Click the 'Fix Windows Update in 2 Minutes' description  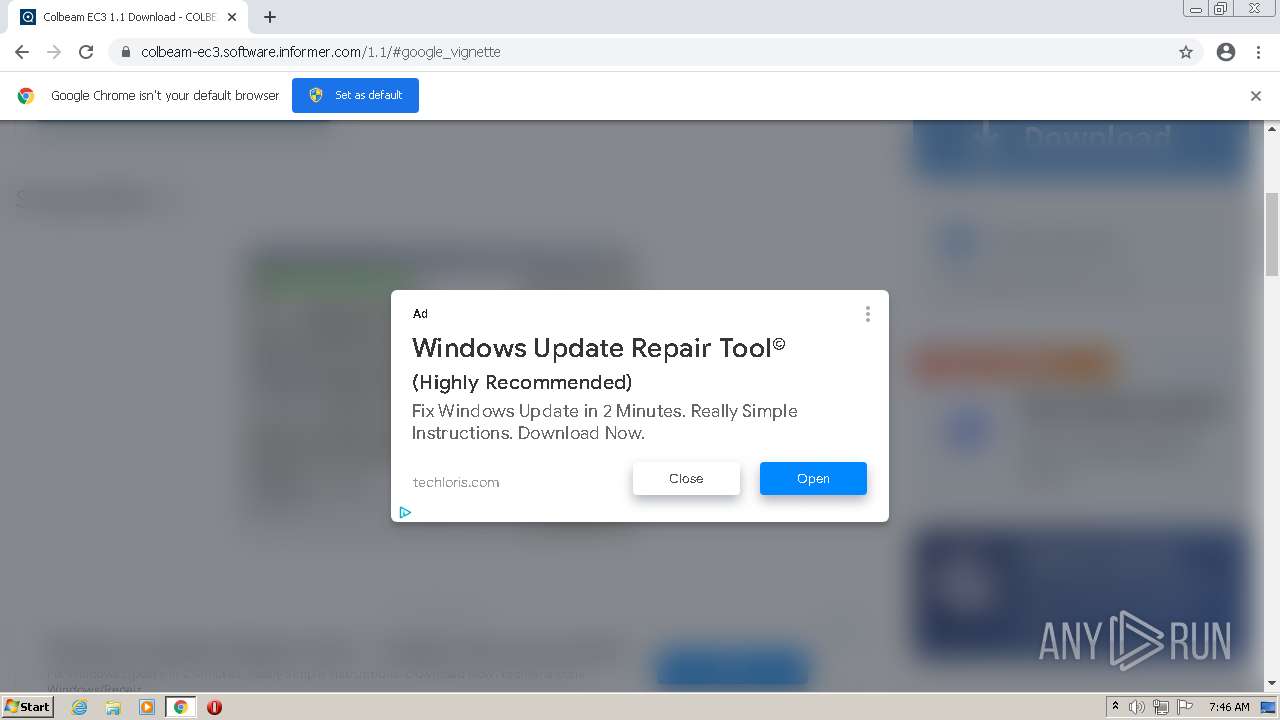click(605, 422)
